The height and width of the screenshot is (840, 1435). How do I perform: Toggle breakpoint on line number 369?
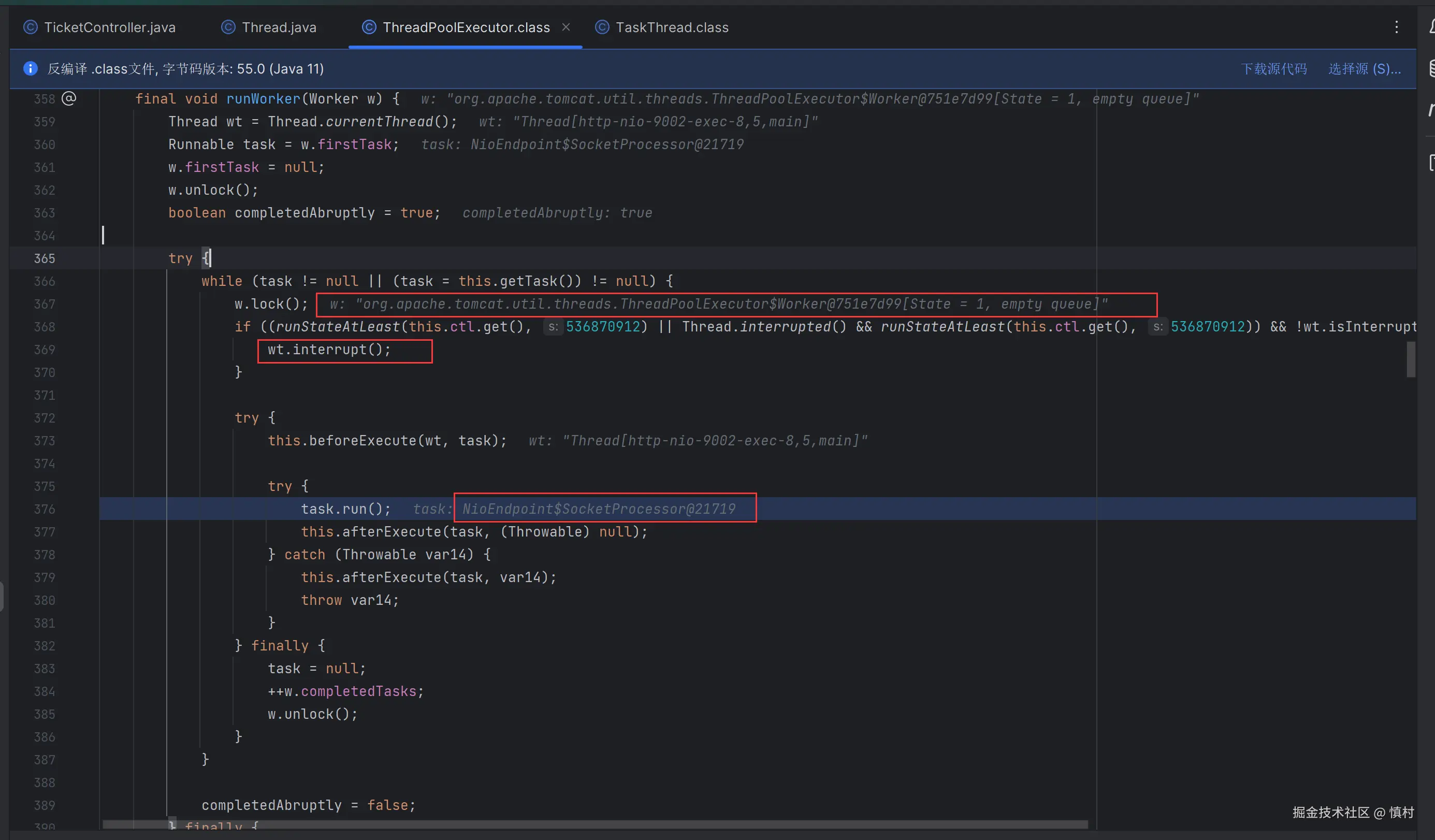[45, 350]
